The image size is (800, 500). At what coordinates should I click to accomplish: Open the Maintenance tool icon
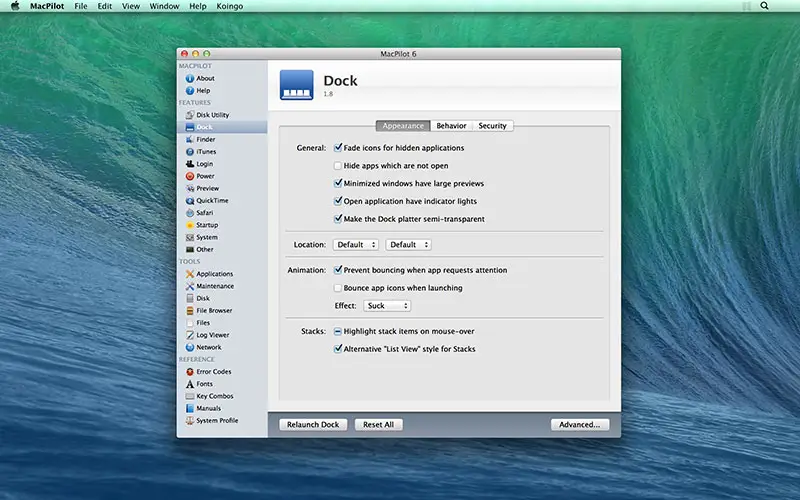[x=190, y=286]
